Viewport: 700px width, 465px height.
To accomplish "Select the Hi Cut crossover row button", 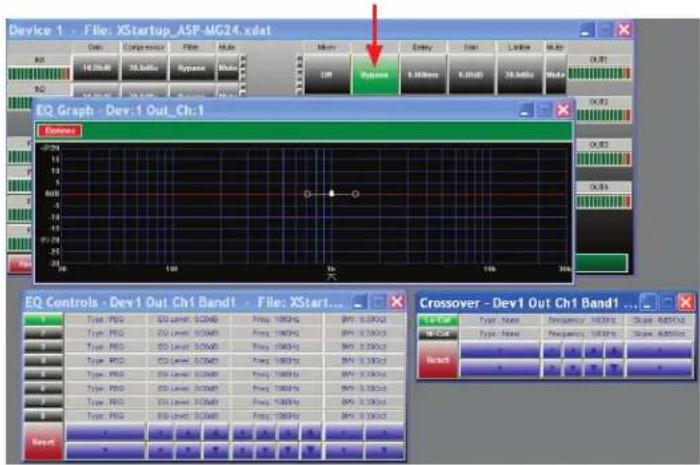I will (x=438, y=334).
